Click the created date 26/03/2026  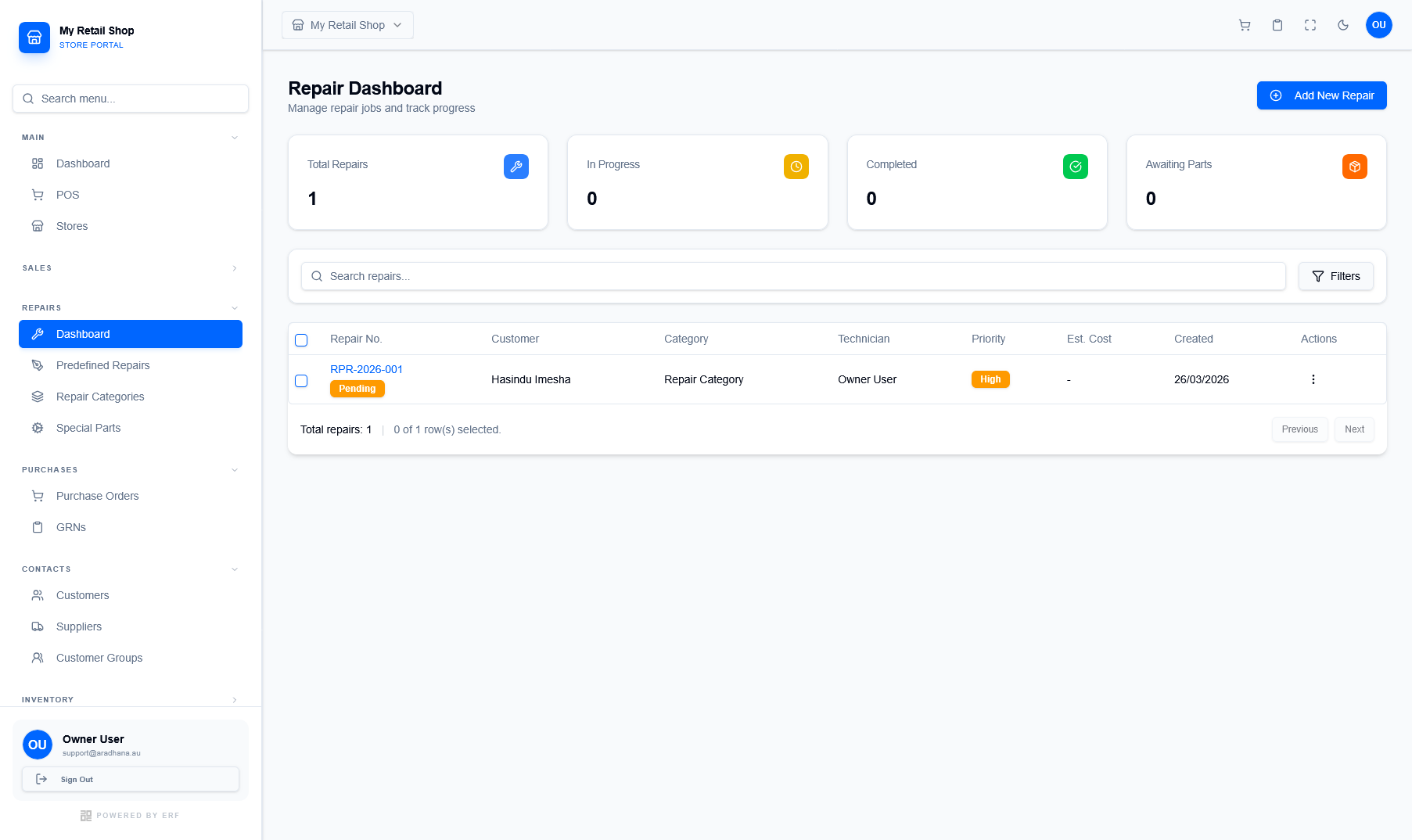click(1201, 379)
